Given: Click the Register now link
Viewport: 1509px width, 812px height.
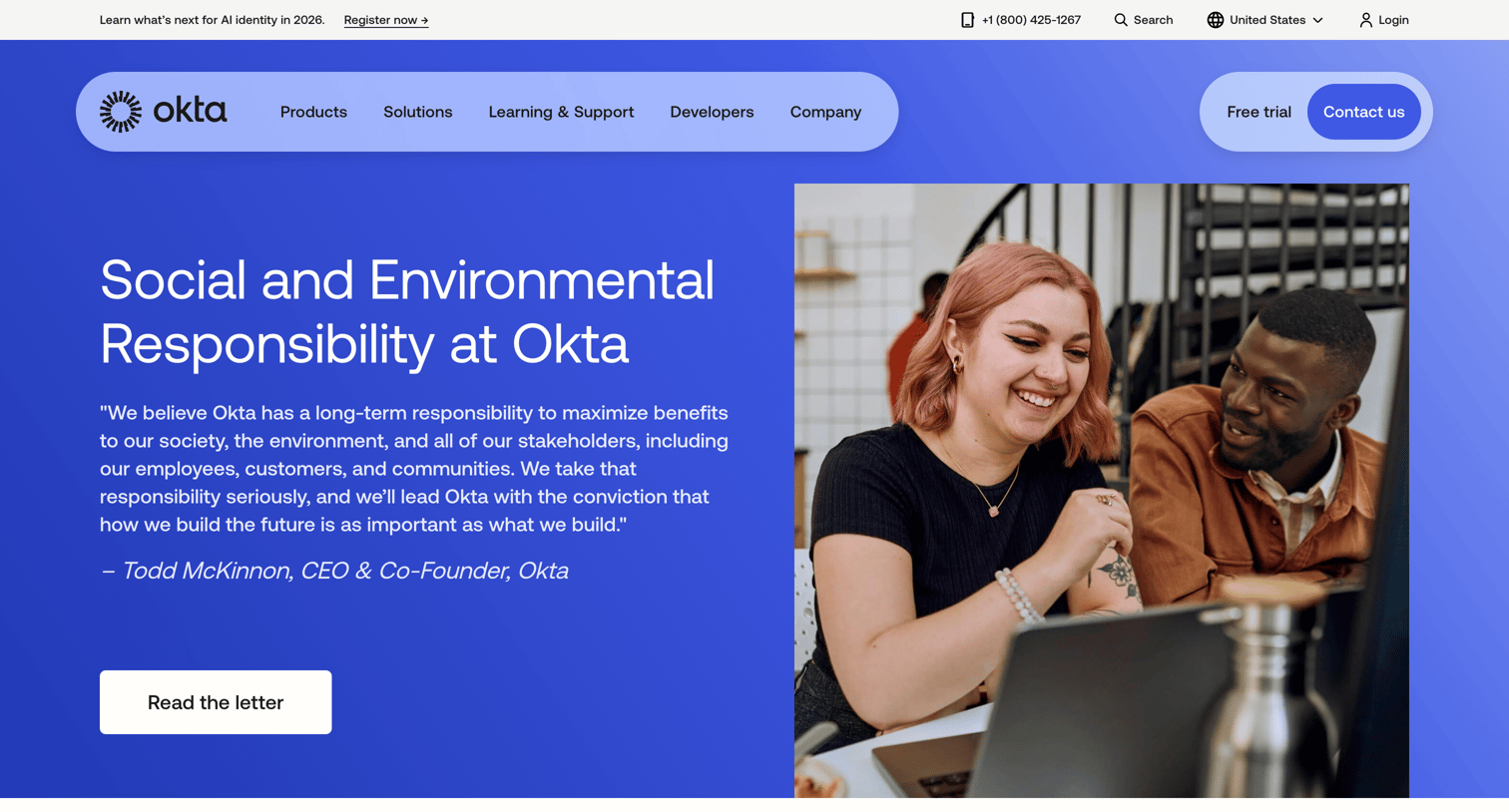Looking at the screenshot, I should [x=386, y=20].
